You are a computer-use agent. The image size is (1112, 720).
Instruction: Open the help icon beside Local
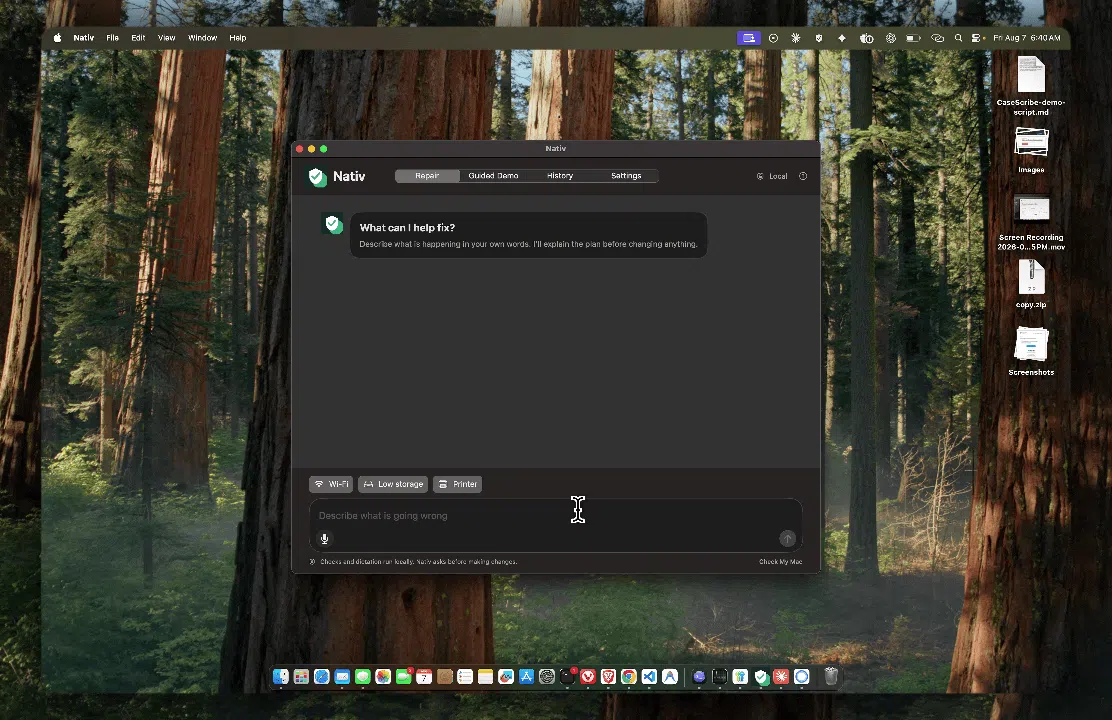[803, 176]
